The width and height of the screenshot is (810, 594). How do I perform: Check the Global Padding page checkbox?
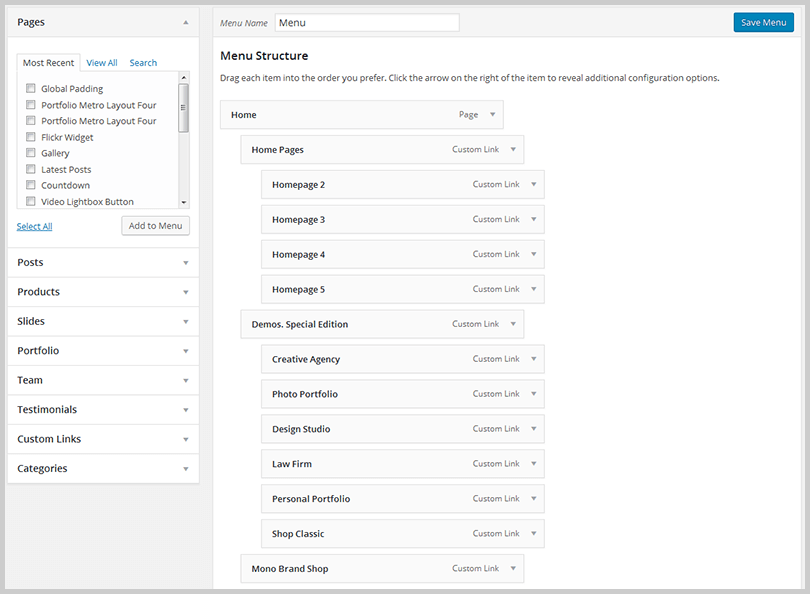click(32, 89)
